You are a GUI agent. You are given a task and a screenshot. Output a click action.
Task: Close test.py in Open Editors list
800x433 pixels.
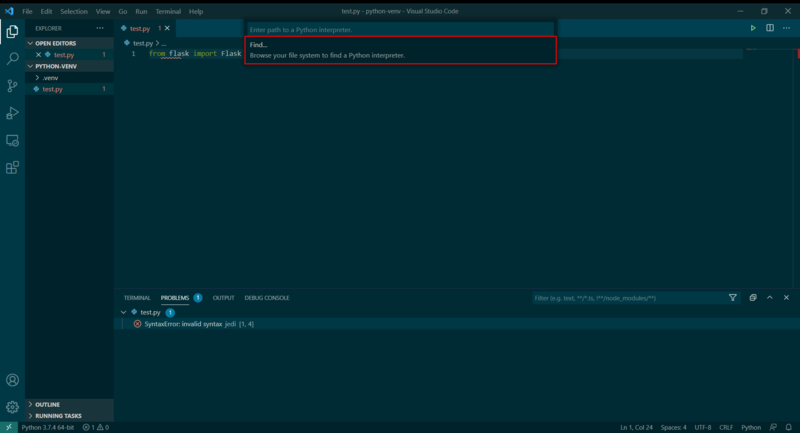[38, 55]
